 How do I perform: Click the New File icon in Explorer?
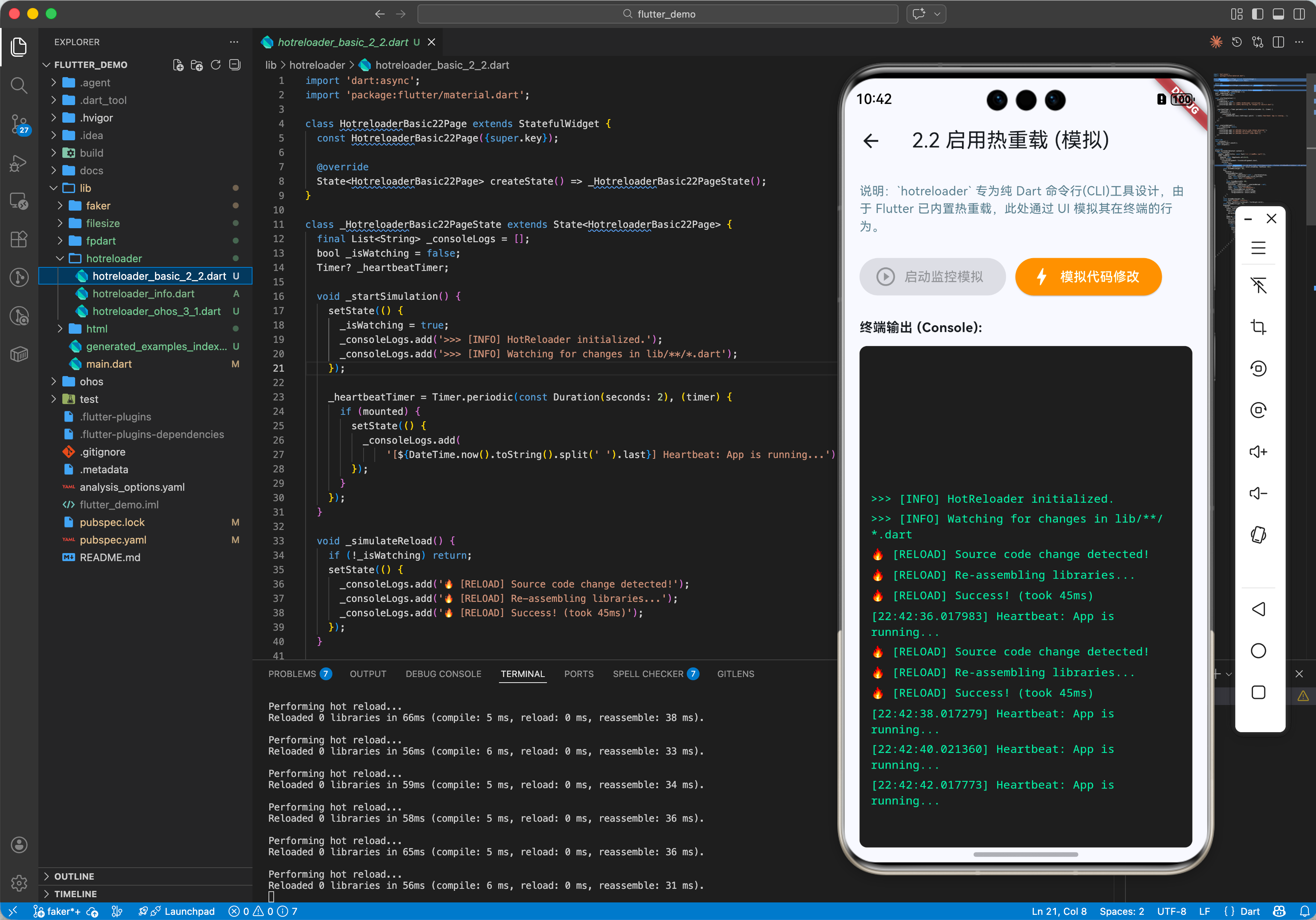pyautogui.click(x=178, y=65)
